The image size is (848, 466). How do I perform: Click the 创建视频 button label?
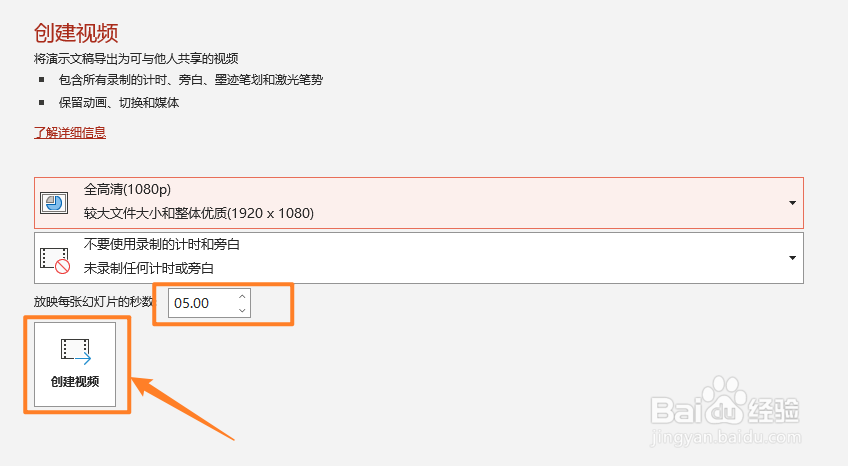[x=75, y=382]
